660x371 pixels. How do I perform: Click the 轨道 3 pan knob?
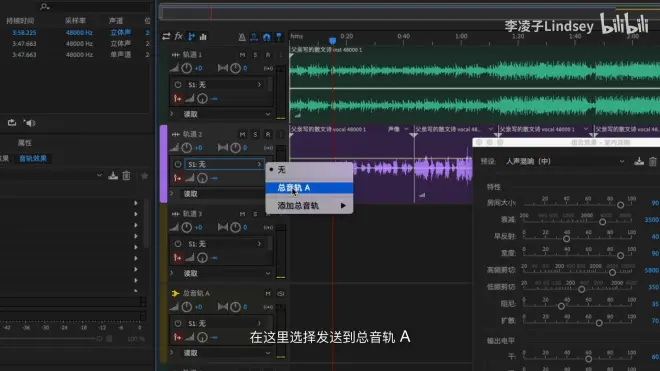pos(235,227)
